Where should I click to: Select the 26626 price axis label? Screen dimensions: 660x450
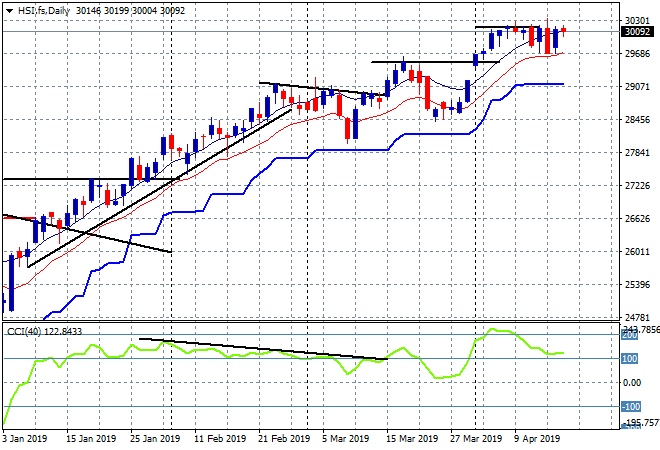point(637,219)
